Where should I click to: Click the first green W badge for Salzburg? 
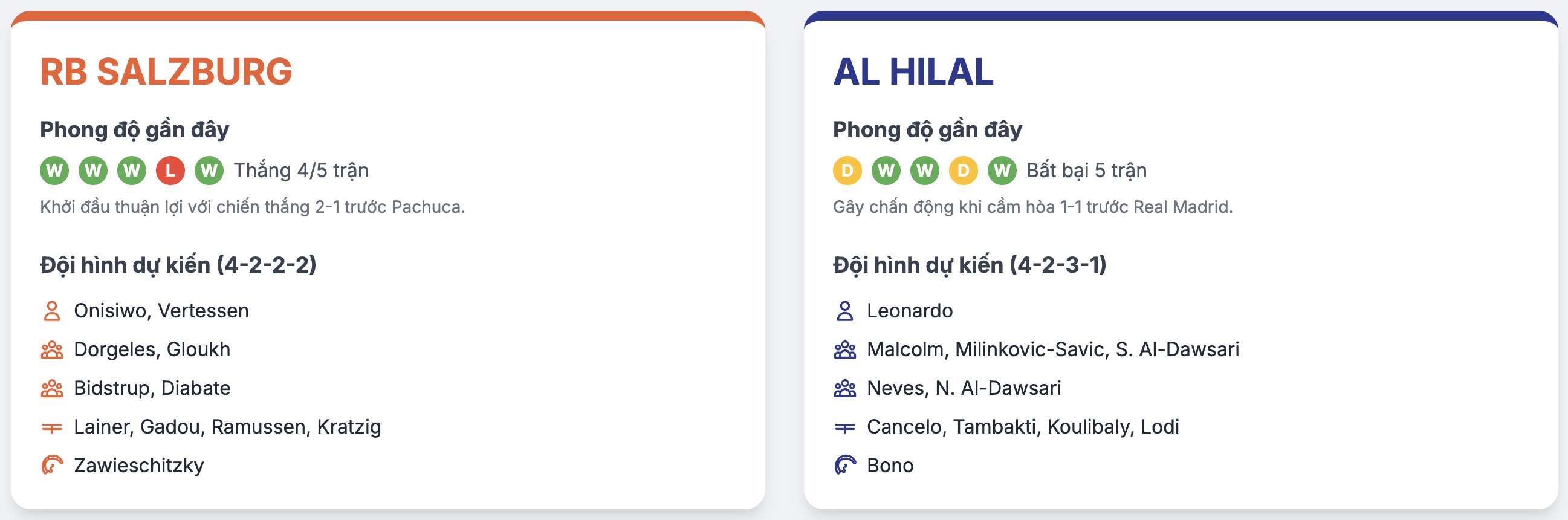tap(55, 171)
